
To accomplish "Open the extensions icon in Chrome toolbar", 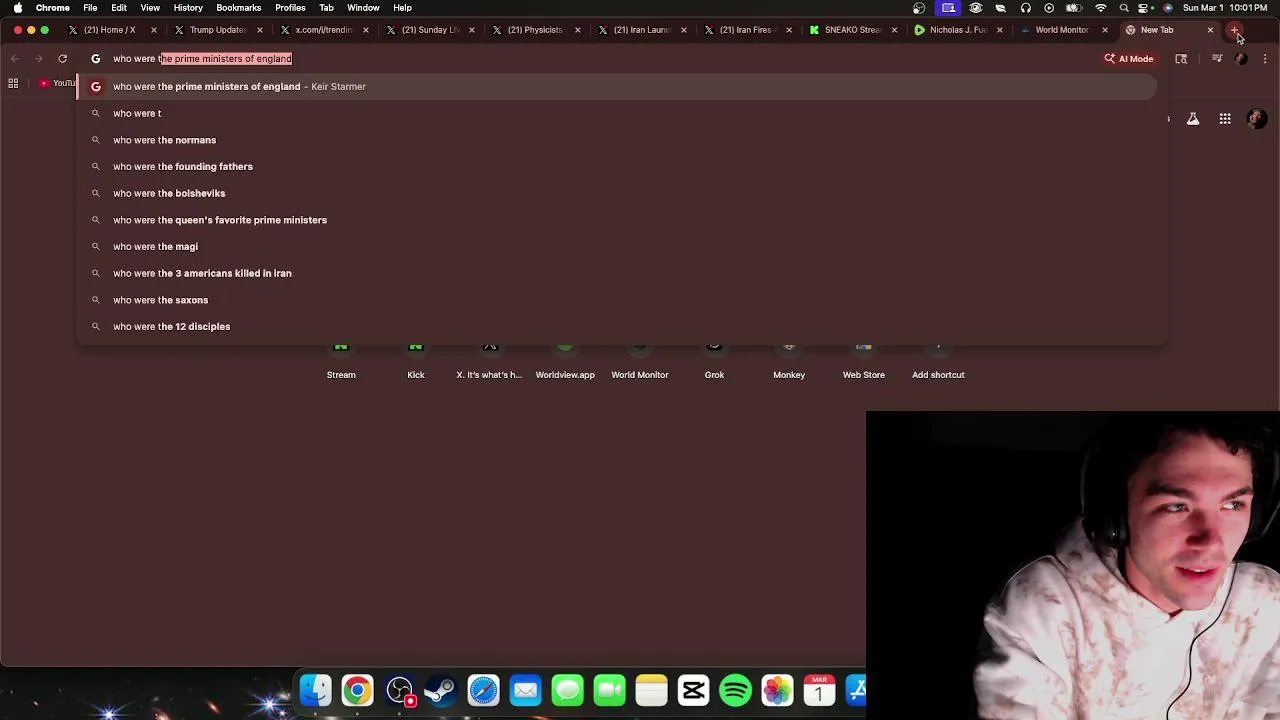I will 1181,59.
